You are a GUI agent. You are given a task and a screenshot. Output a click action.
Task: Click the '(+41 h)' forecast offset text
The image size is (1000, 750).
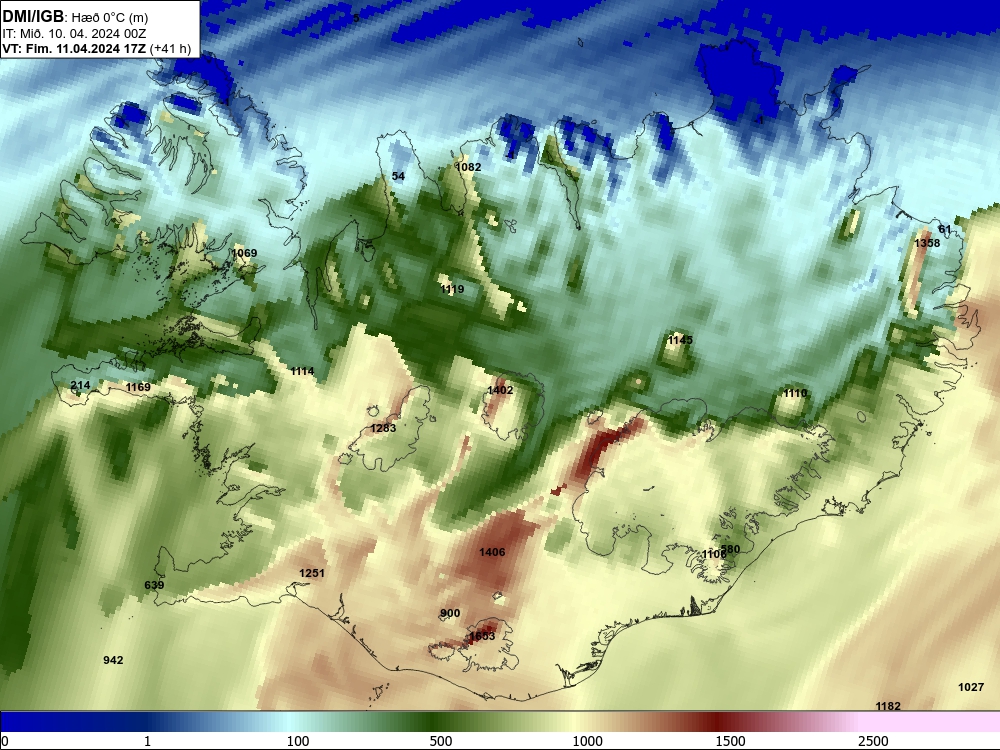(170, 48)
